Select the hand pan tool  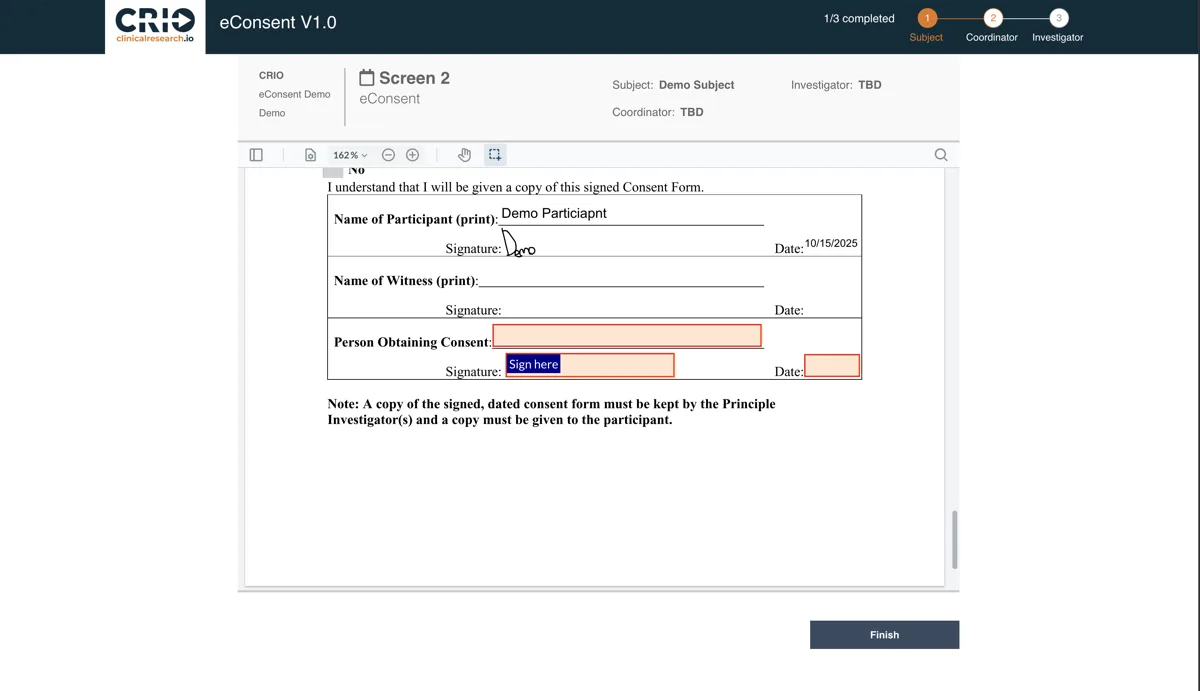pos(464,155)
